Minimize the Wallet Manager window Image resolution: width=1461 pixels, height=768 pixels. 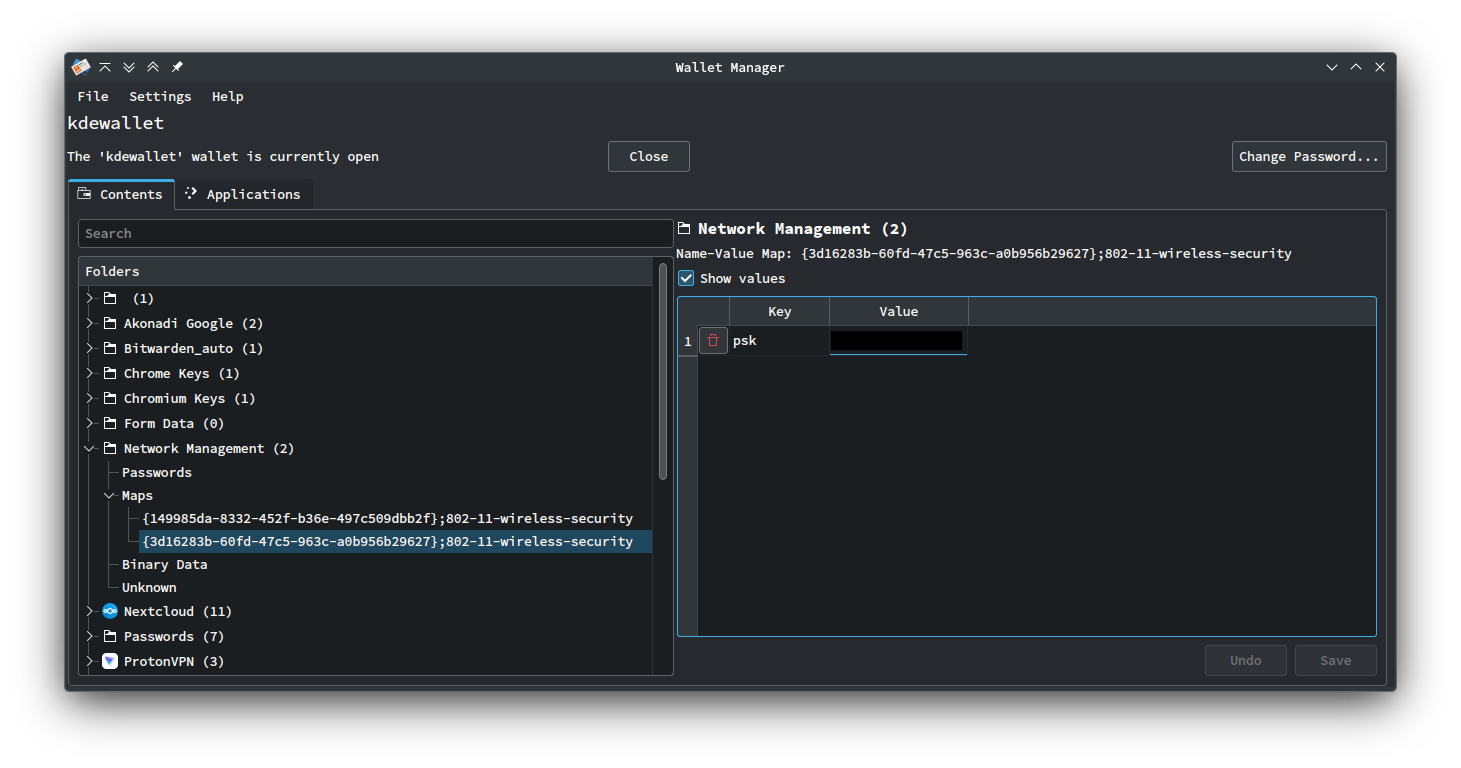(1332, 67)
